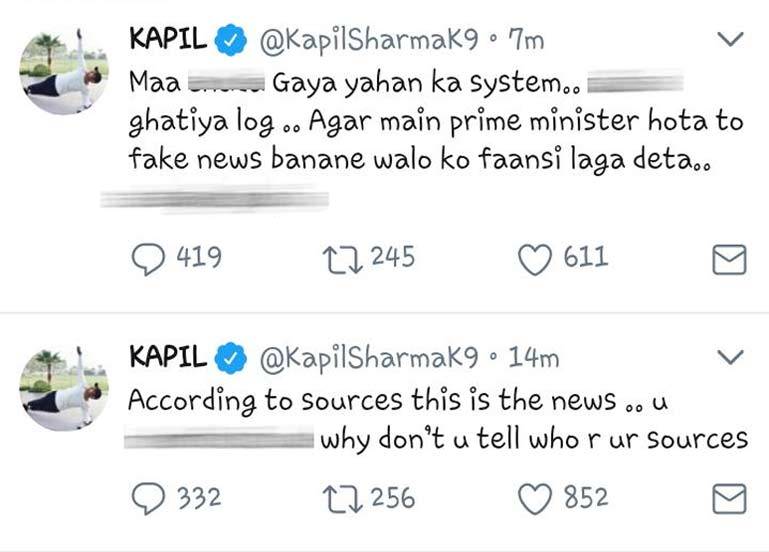
Task: Expand the chevron options on the 14m tweet
Action: [732, 357]
